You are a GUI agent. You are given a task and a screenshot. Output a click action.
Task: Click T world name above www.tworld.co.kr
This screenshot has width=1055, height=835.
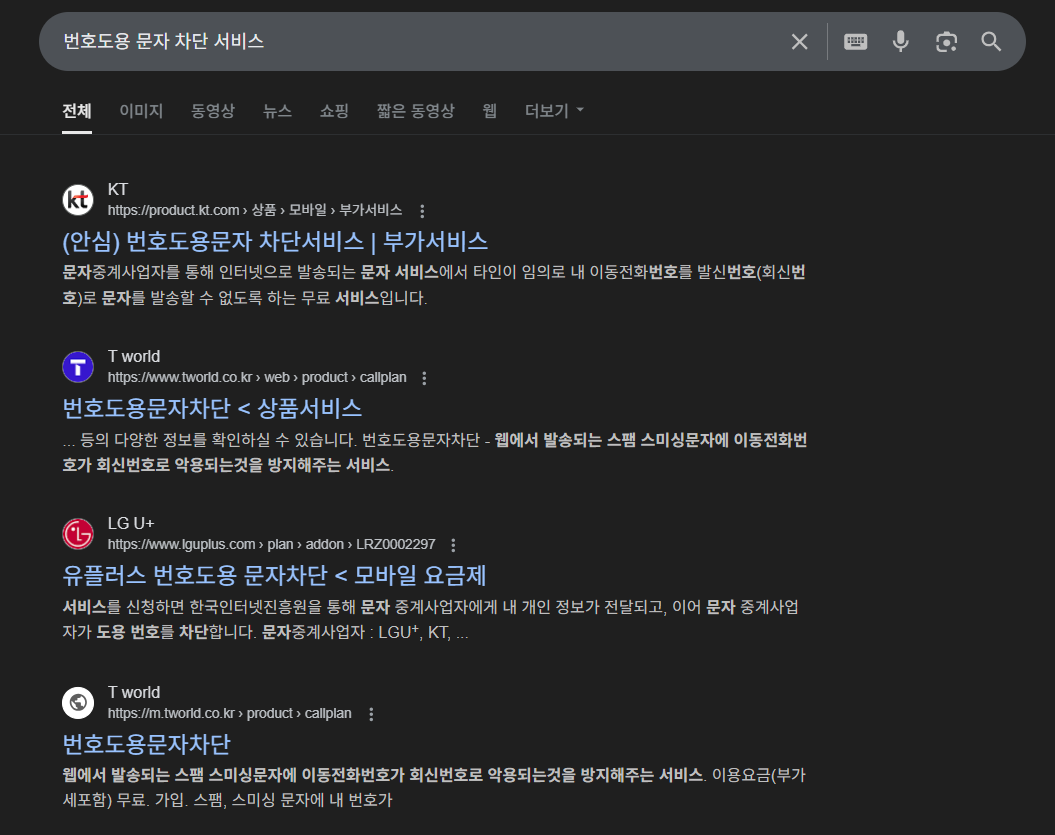(134, 357)
